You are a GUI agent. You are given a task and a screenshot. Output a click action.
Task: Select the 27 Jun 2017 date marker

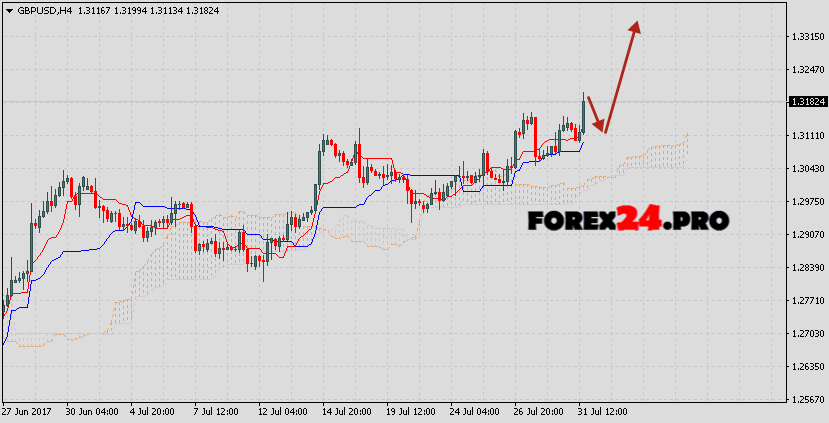coord(28,412)
